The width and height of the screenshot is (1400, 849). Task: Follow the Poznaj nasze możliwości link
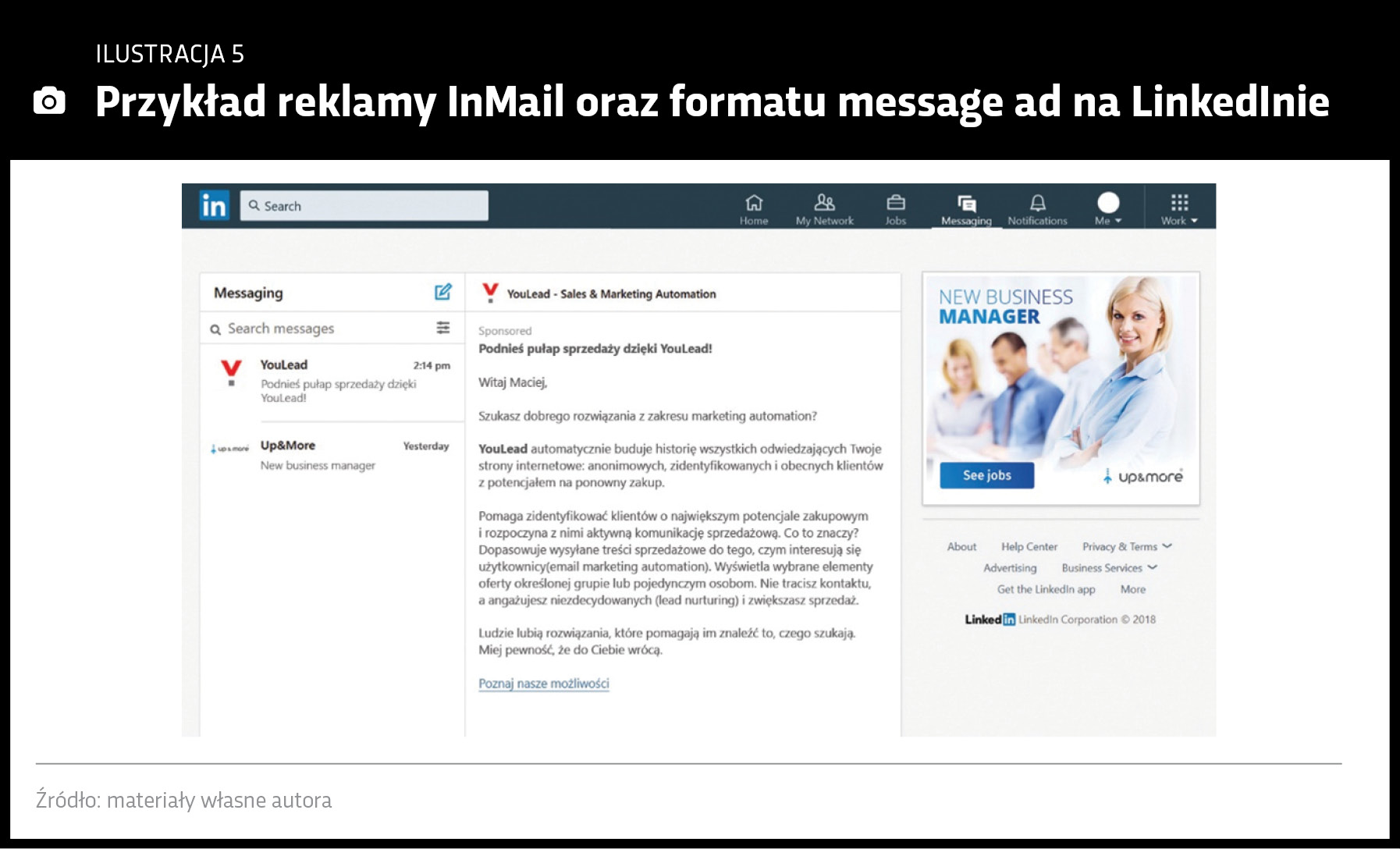tap(544, 684)
